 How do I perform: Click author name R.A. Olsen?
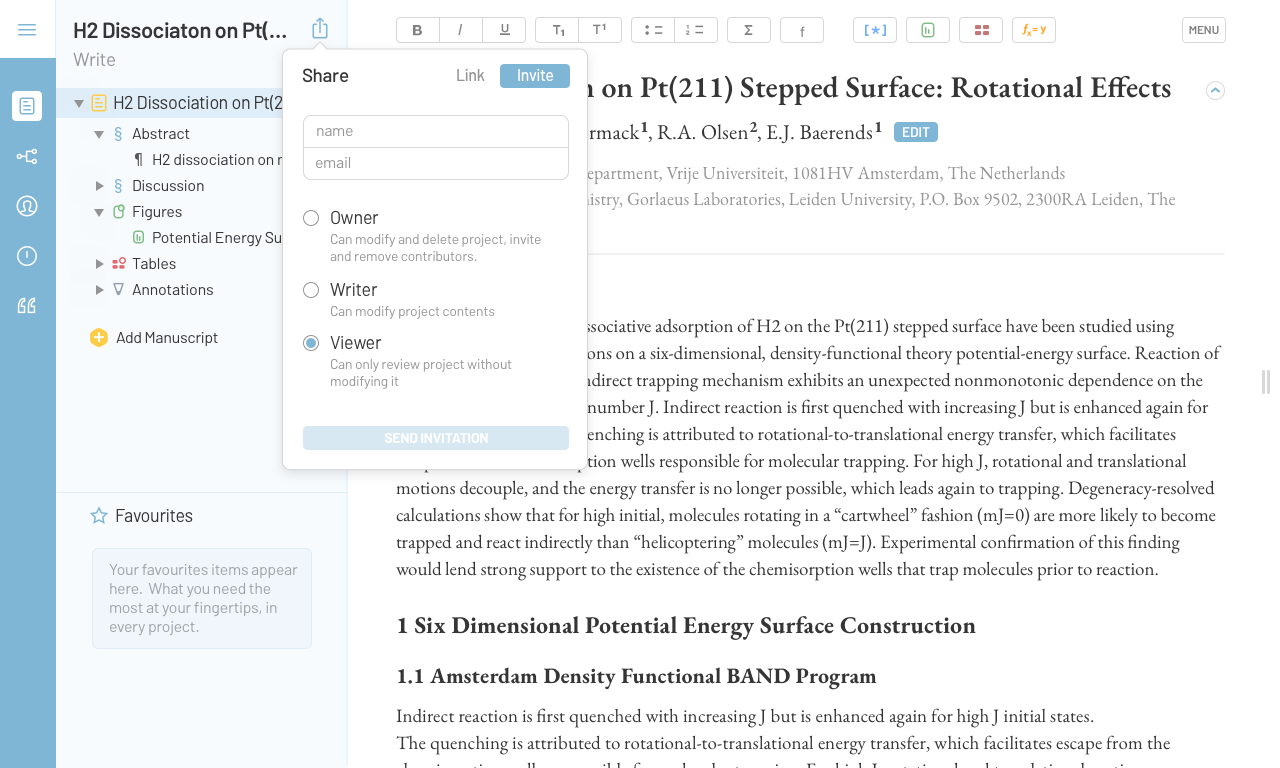pos(704,132)
